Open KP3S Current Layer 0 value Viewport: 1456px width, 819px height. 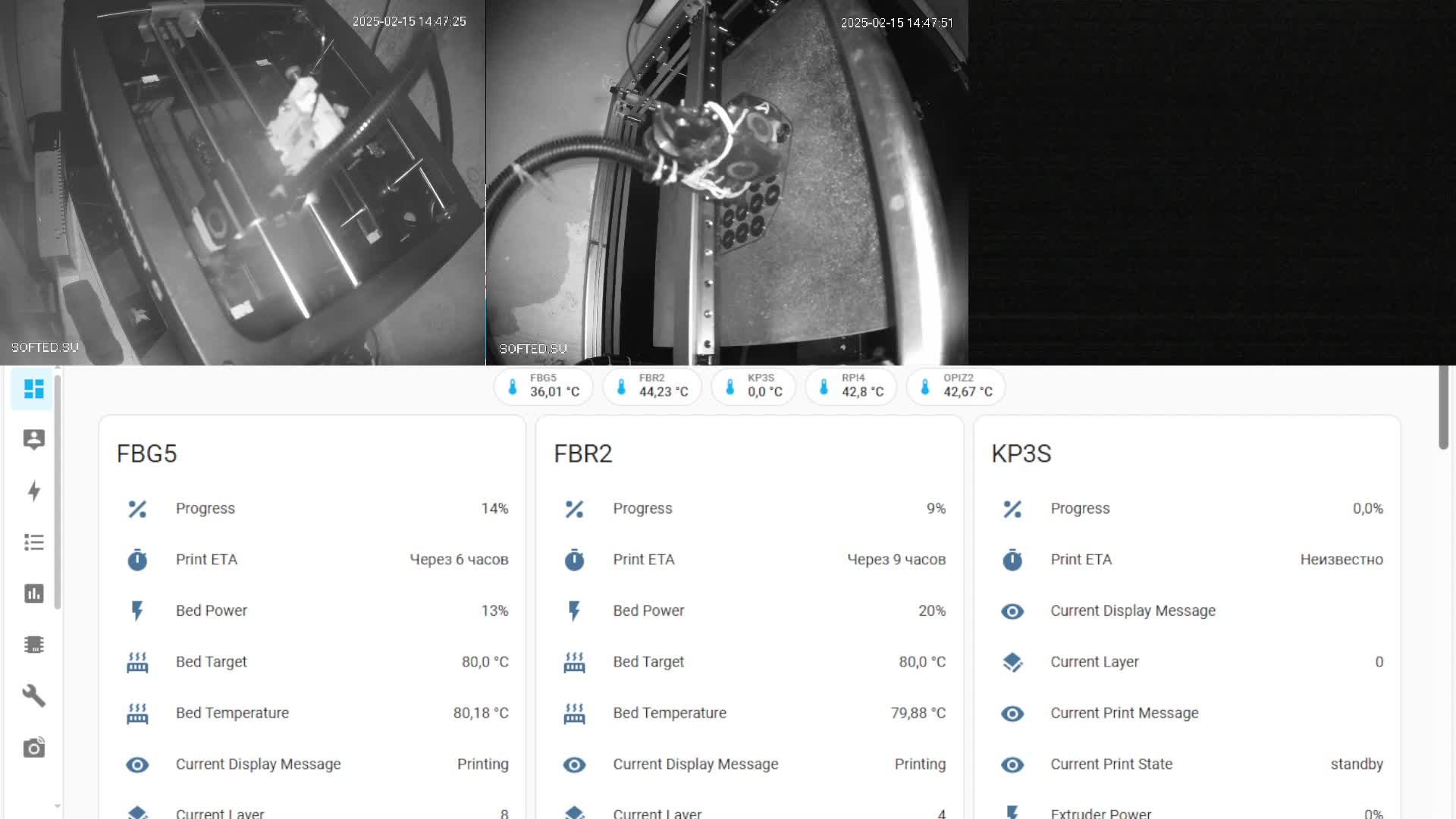[1379, 661]
